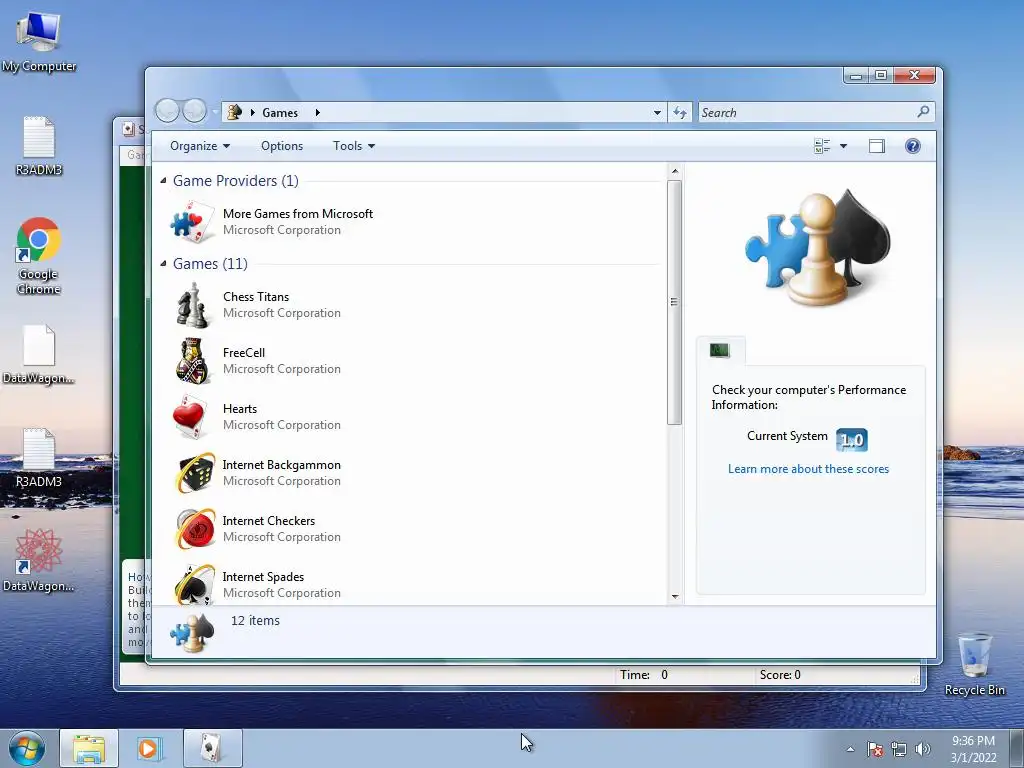Open the address bar history dropdown

pyautogui.click(x=657, y=112)
